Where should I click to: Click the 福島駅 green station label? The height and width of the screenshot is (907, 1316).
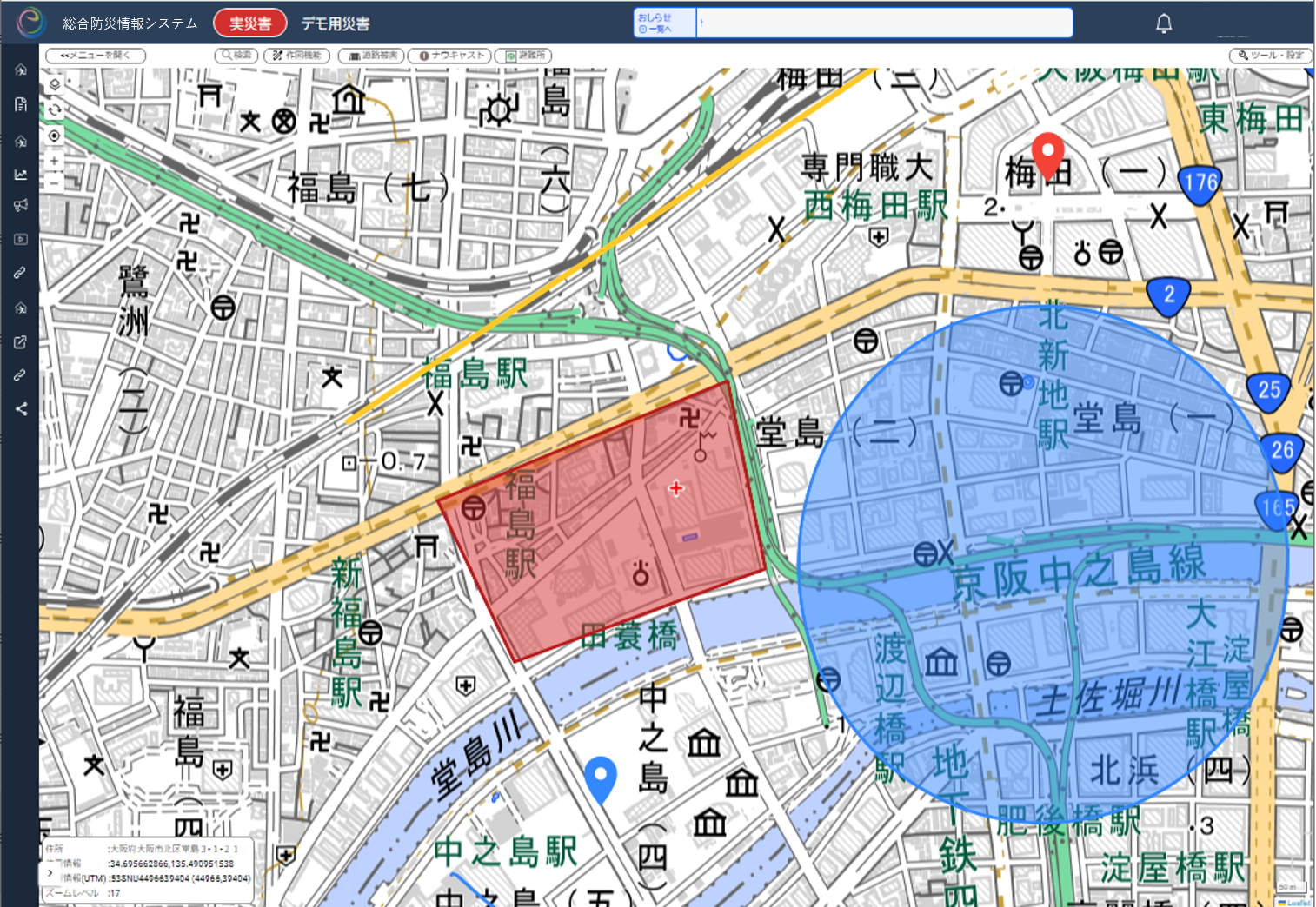point(475,374)
